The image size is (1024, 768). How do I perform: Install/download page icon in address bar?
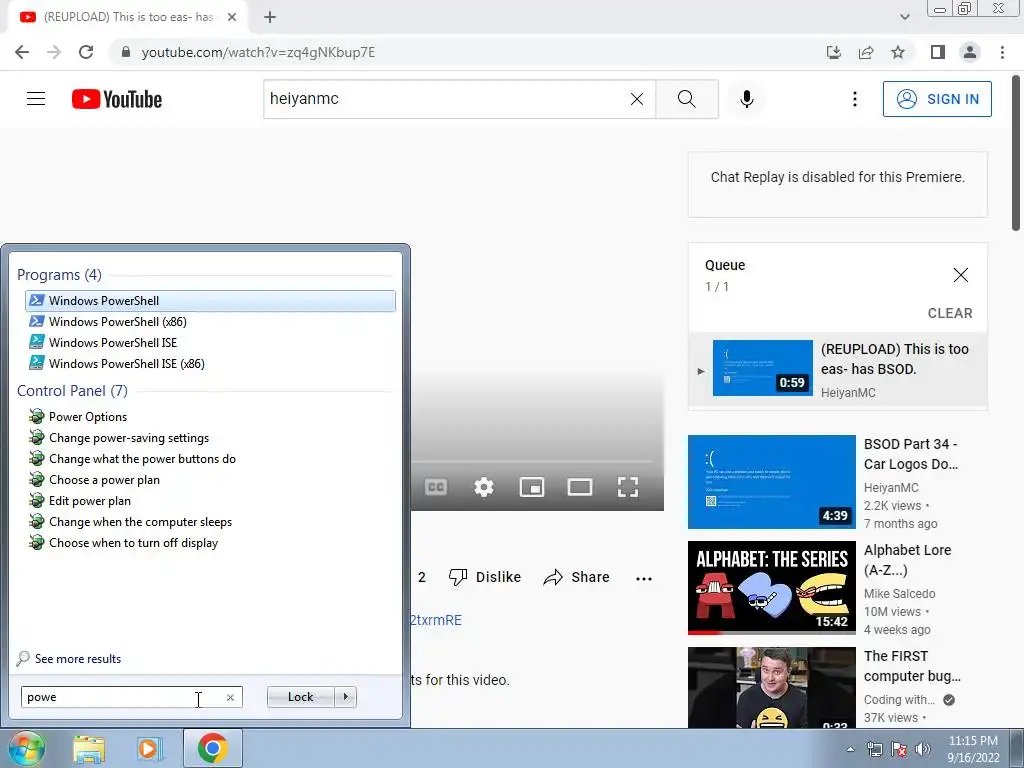pyautogui.click(x=834, y=52)
